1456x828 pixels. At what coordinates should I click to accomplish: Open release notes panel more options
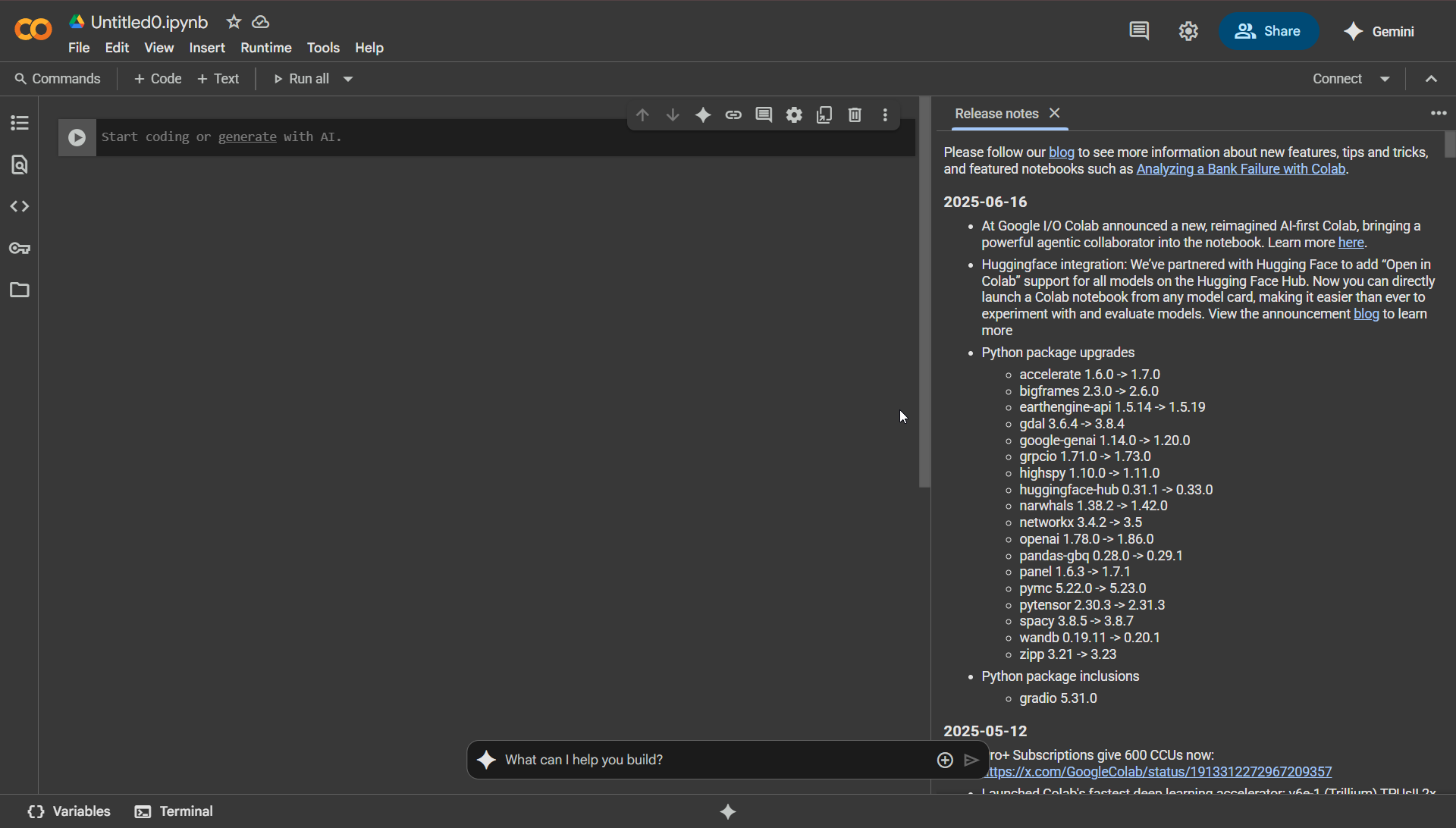point(1439,113)
